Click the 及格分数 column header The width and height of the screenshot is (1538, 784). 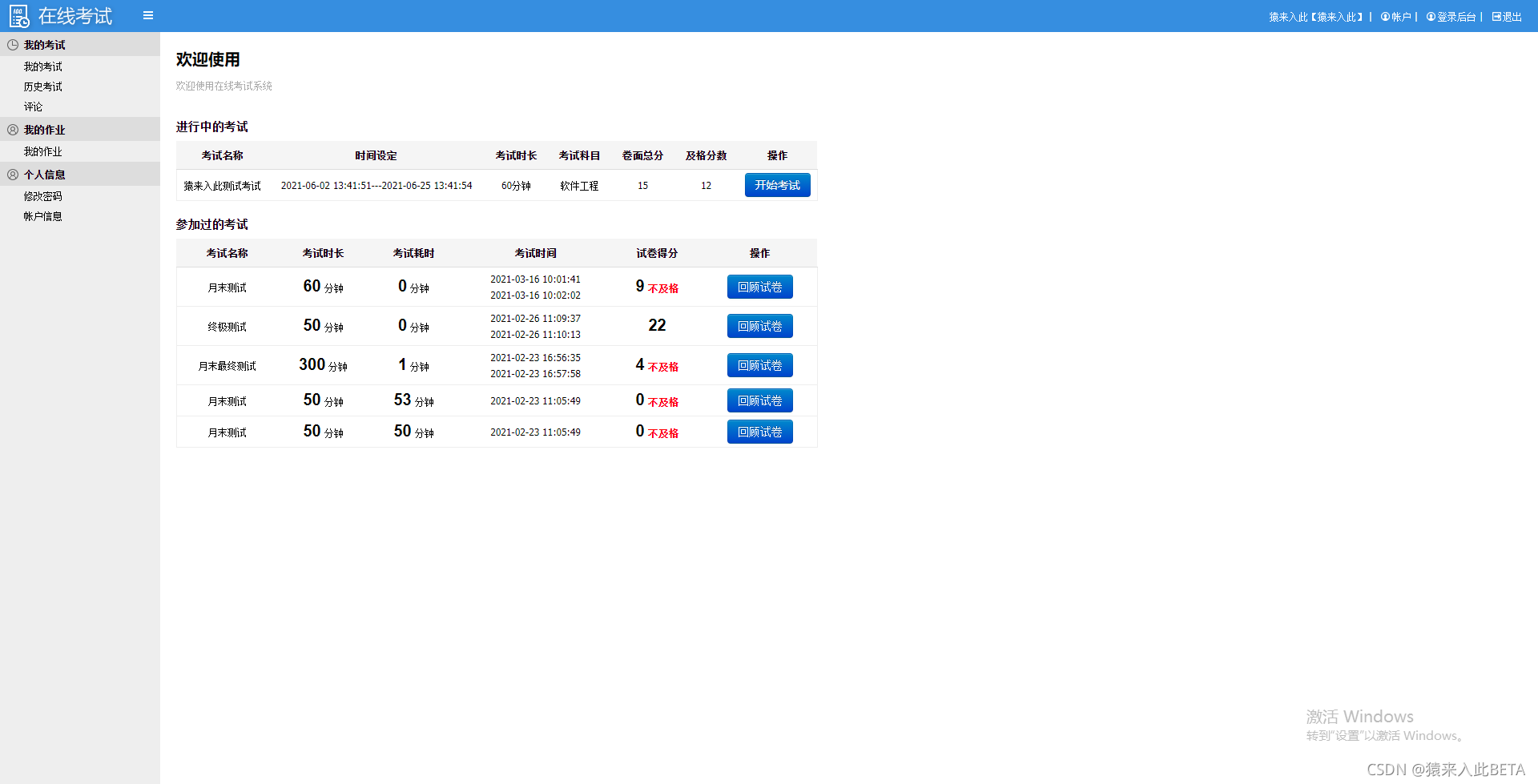(x=706, y=155)
